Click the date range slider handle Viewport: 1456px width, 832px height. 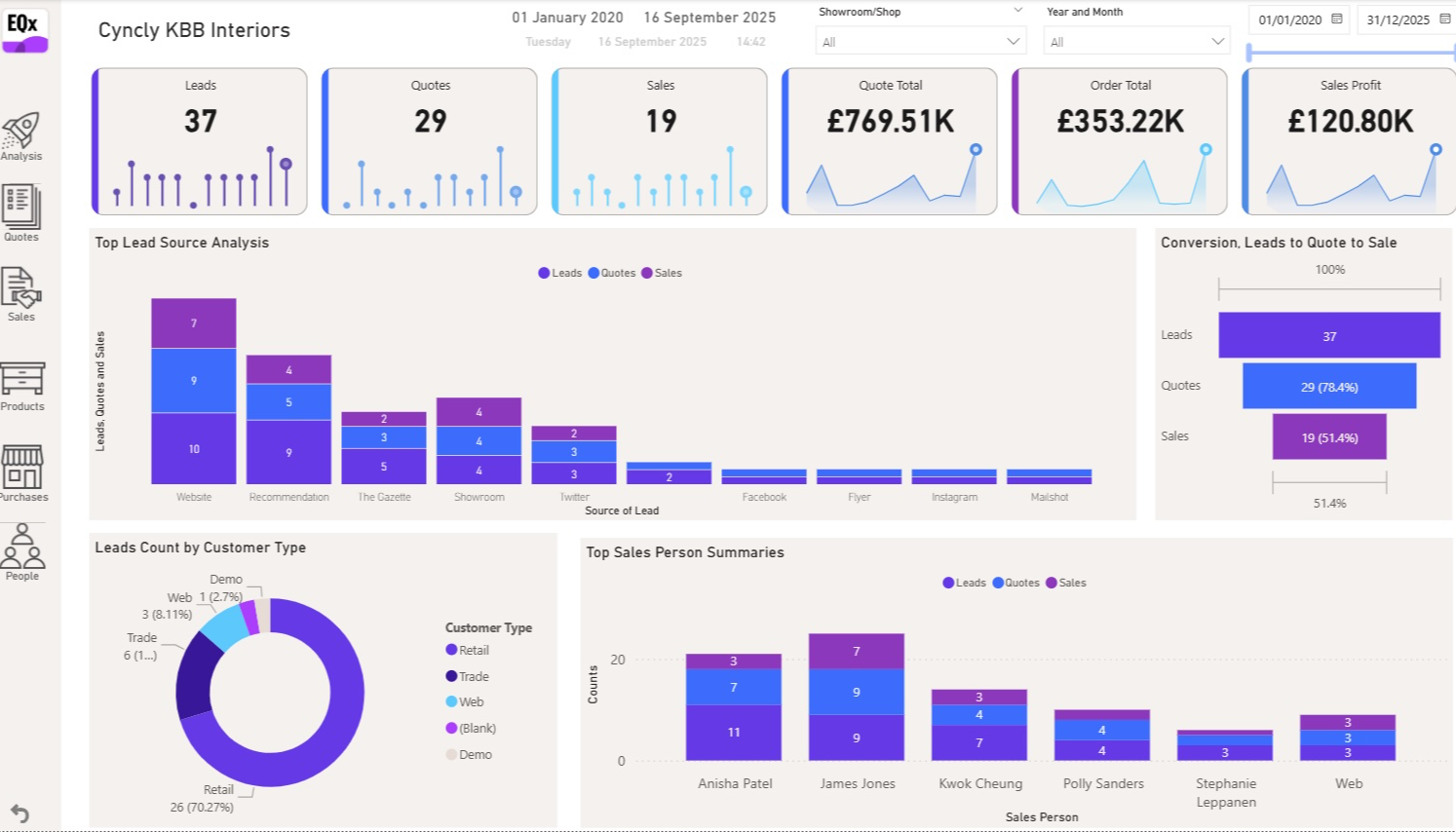coord(1250,53)
